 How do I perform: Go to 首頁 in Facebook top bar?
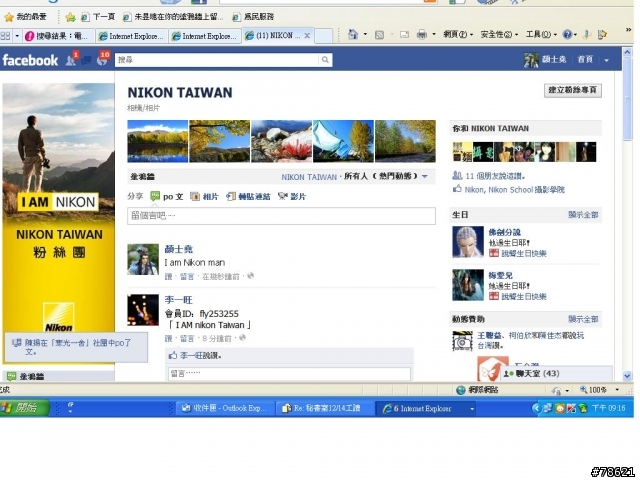[x=585, y=60]
